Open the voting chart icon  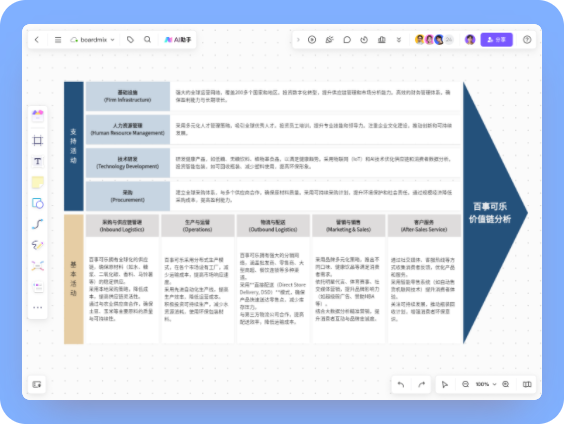tap(382, 40)
